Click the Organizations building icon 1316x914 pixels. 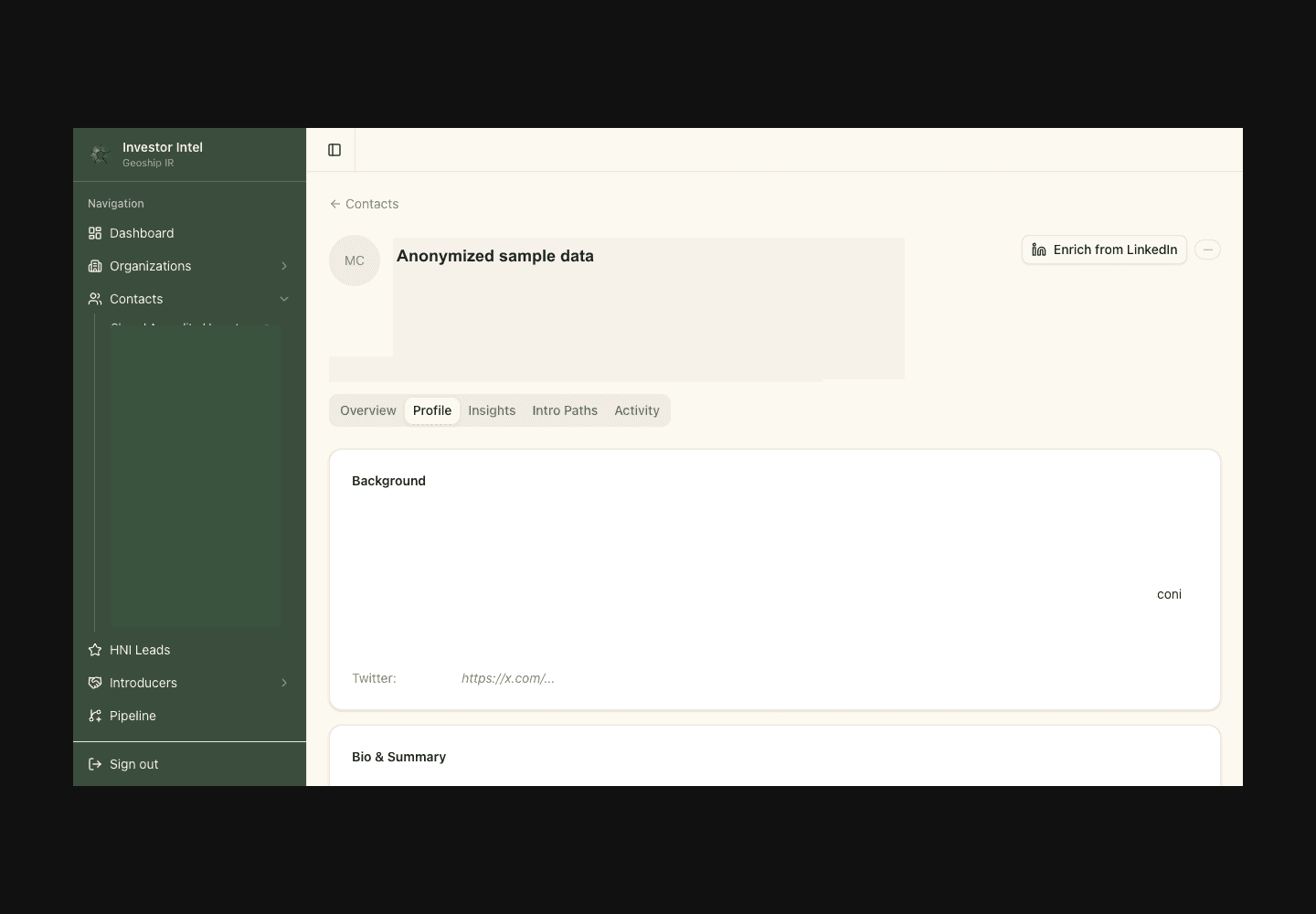click(x=95, y=266)
